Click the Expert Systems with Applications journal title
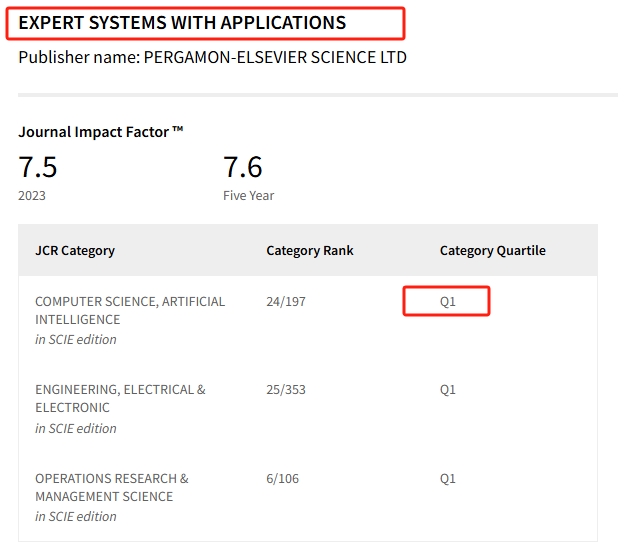Viewport: 629px width, 554px height. [x=182, y=22]
